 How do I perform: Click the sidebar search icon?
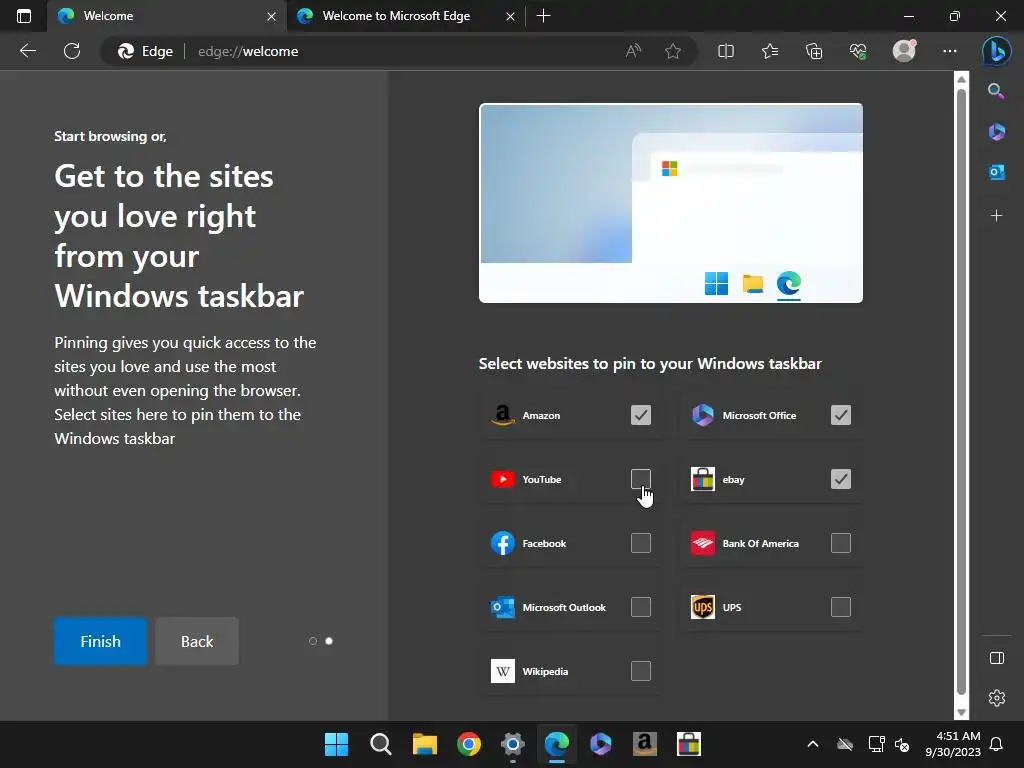click(996, 91)
